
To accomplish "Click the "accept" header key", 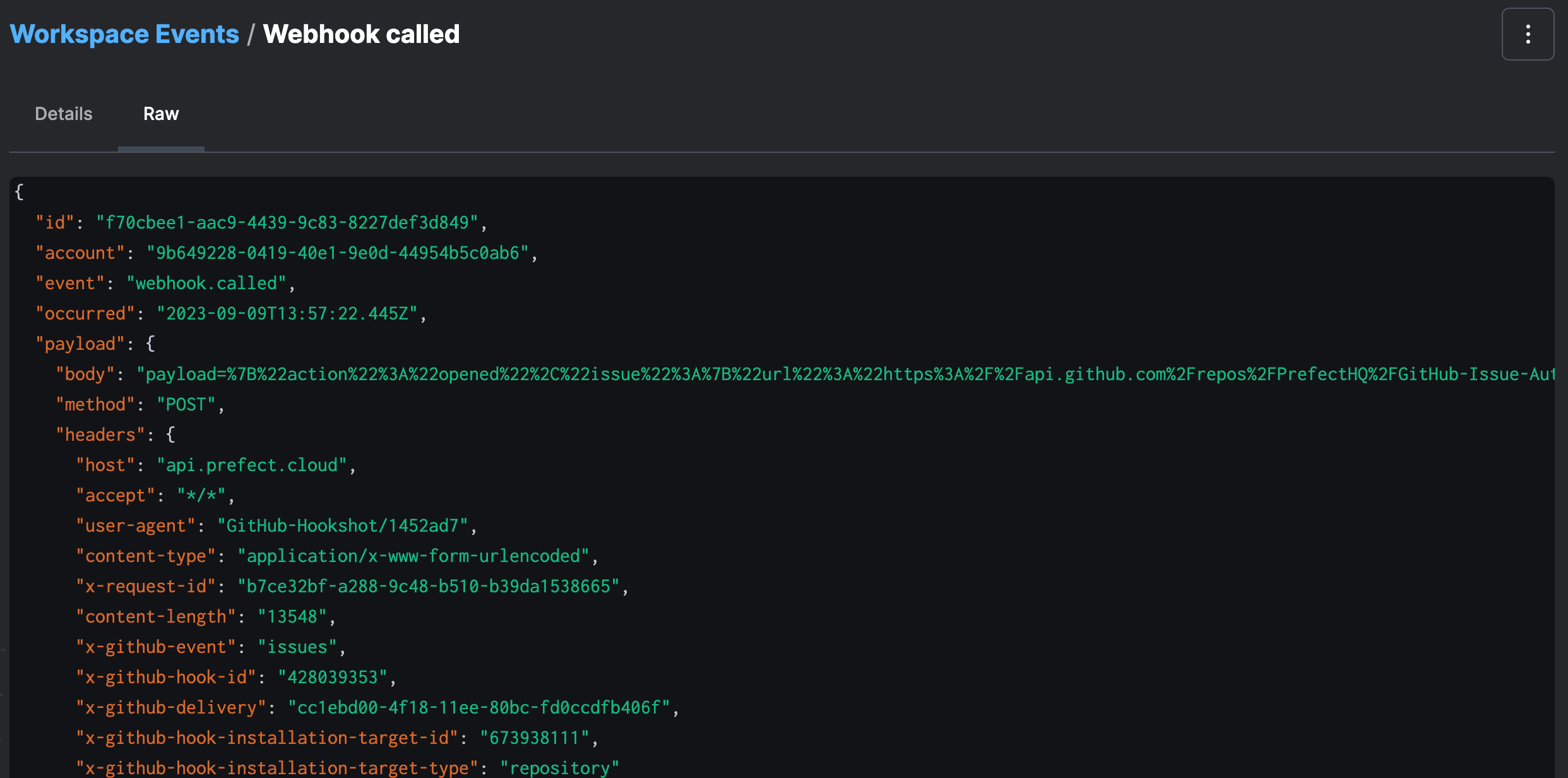I will [x=116, y=495].
